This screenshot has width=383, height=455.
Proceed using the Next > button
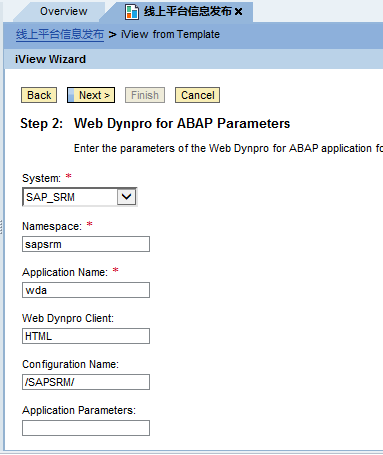click(91, 95)
